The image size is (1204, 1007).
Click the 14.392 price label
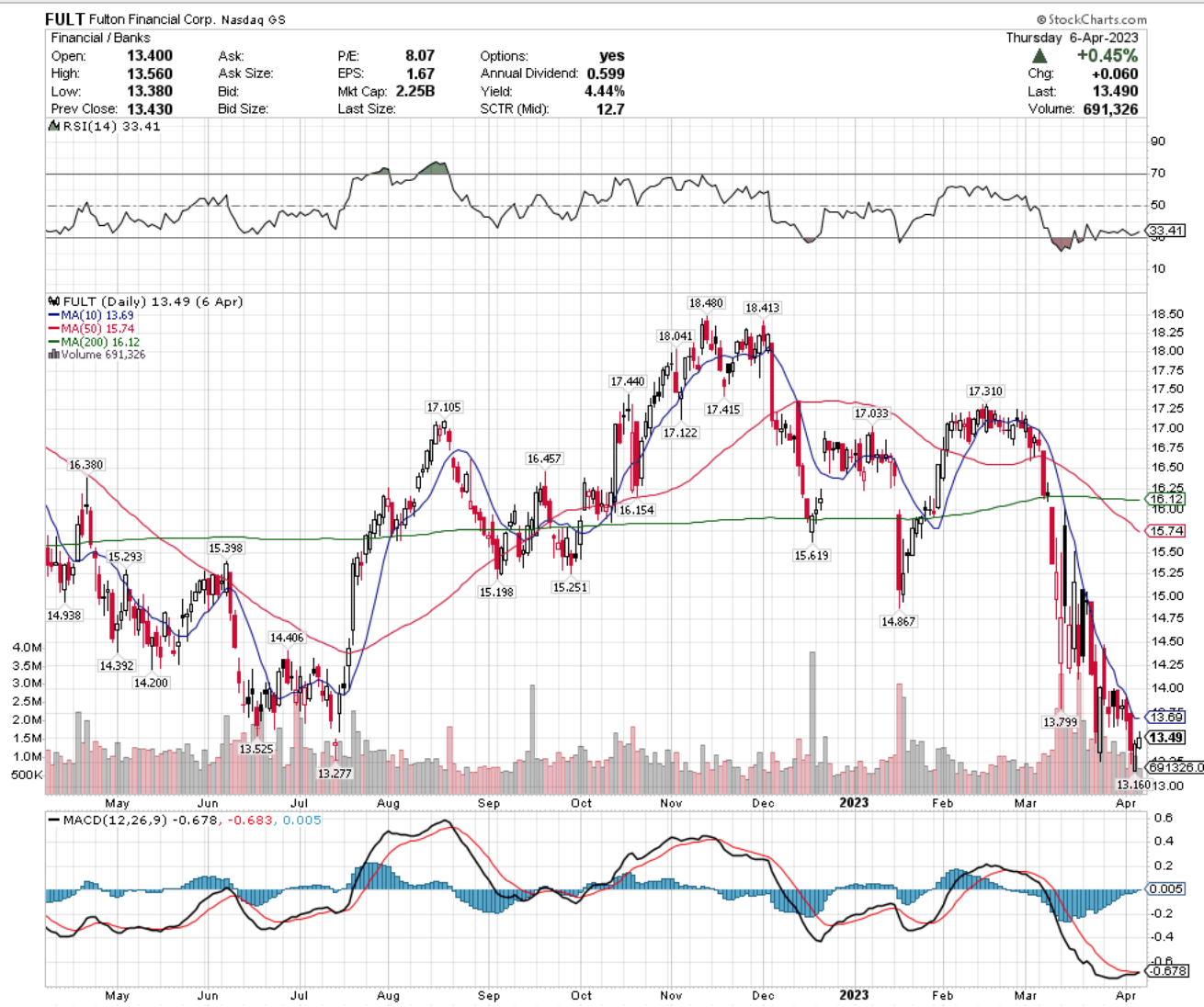pos(117,666)
